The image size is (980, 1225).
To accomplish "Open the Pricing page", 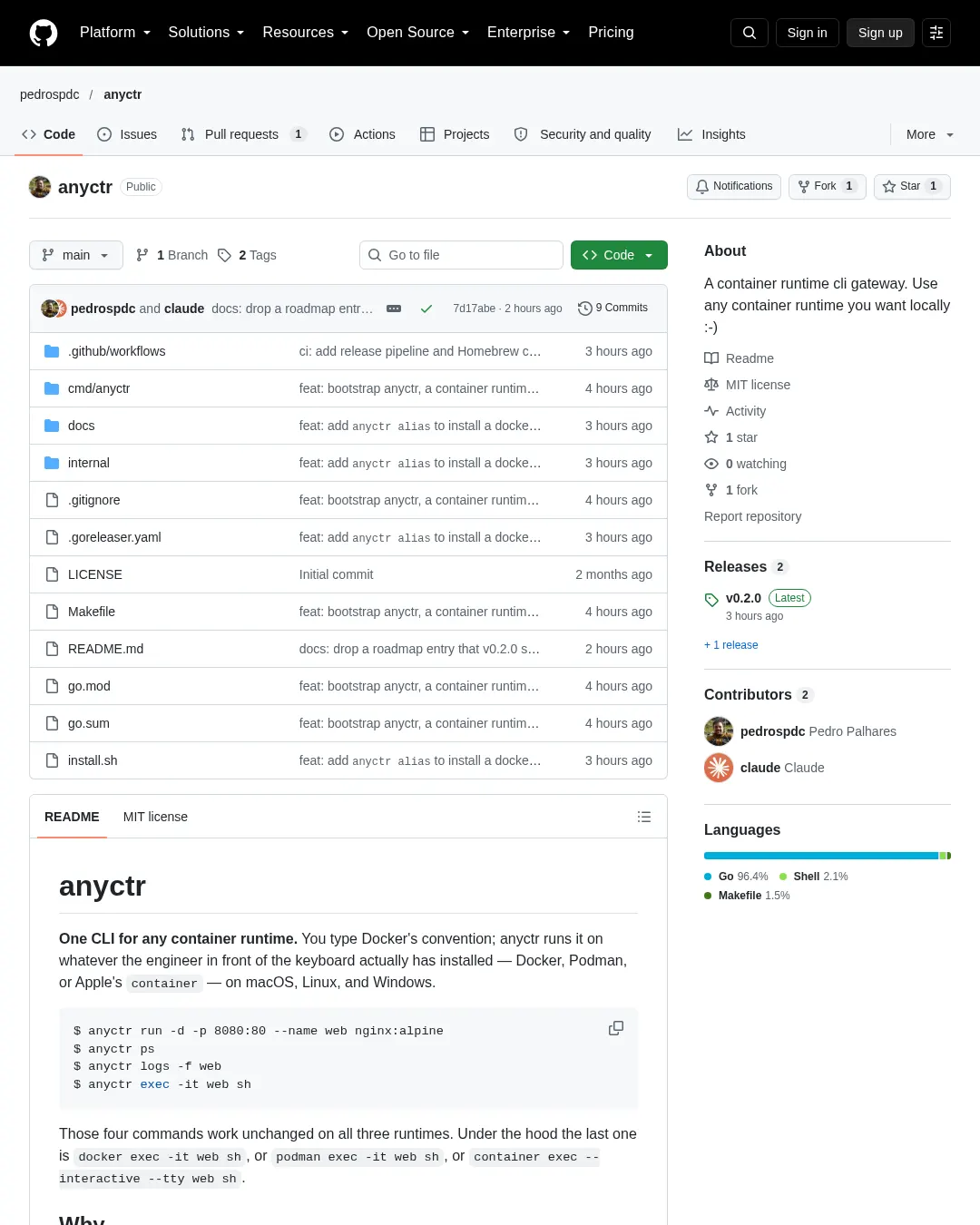I will pos(611,33).
